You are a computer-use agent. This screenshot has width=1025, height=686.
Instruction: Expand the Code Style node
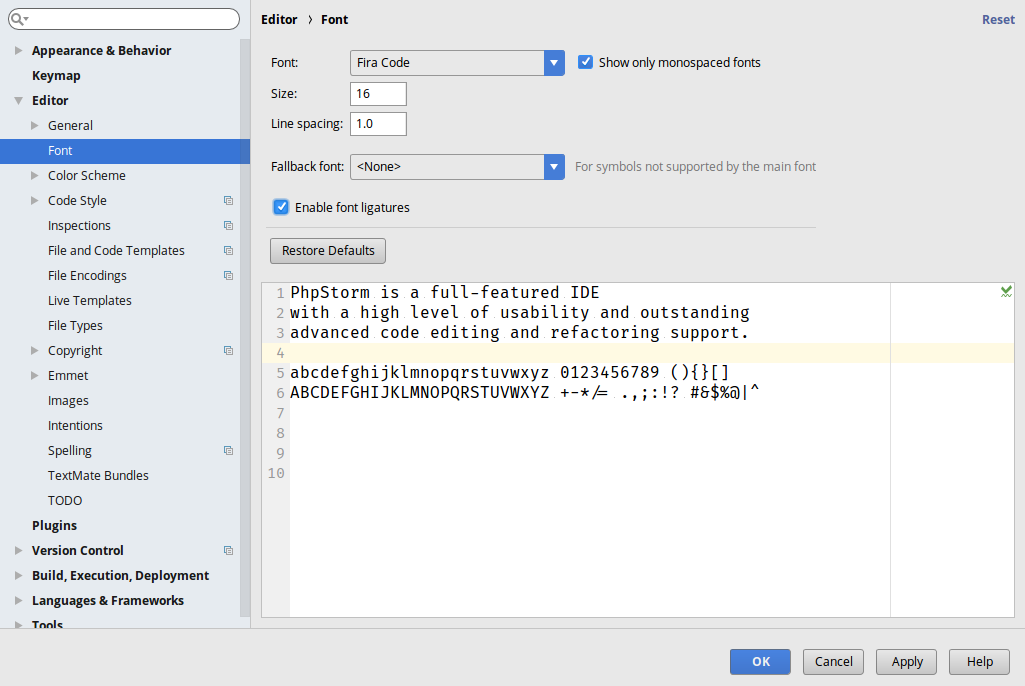tap(35, 201)
